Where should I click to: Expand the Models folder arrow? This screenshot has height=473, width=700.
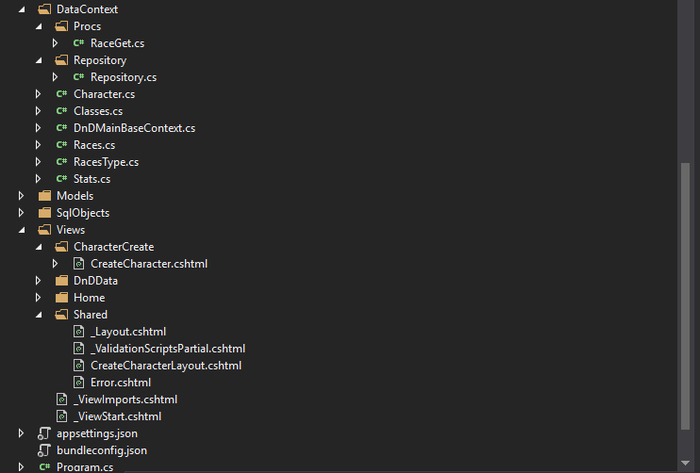(22, 195)
